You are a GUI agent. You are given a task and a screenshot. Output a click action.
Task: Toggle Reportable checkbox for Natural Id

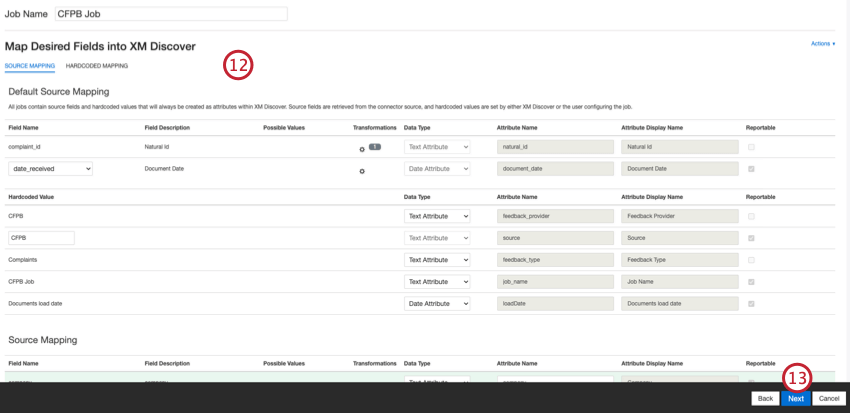click(x=751, y=147)
